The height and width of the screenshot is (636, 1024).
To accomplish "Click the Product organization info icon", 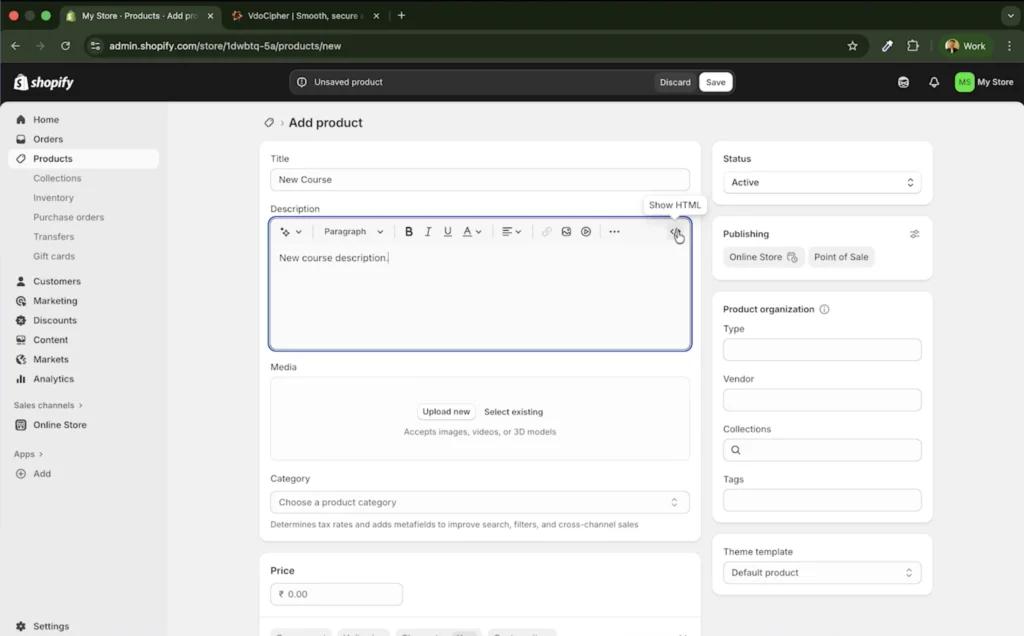I will pos(824,310).
